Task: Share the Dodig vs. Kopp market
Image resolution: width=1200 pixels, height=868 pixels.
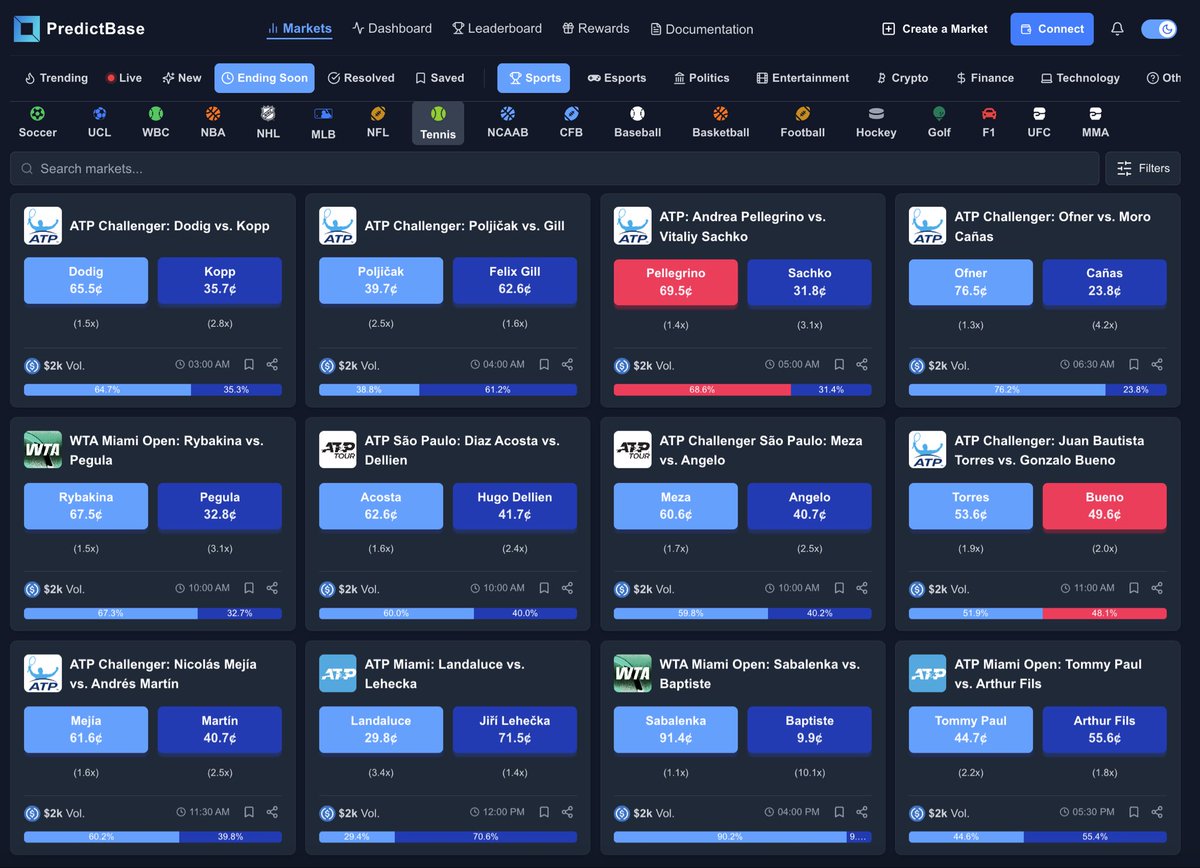Action: coord(272,365)
